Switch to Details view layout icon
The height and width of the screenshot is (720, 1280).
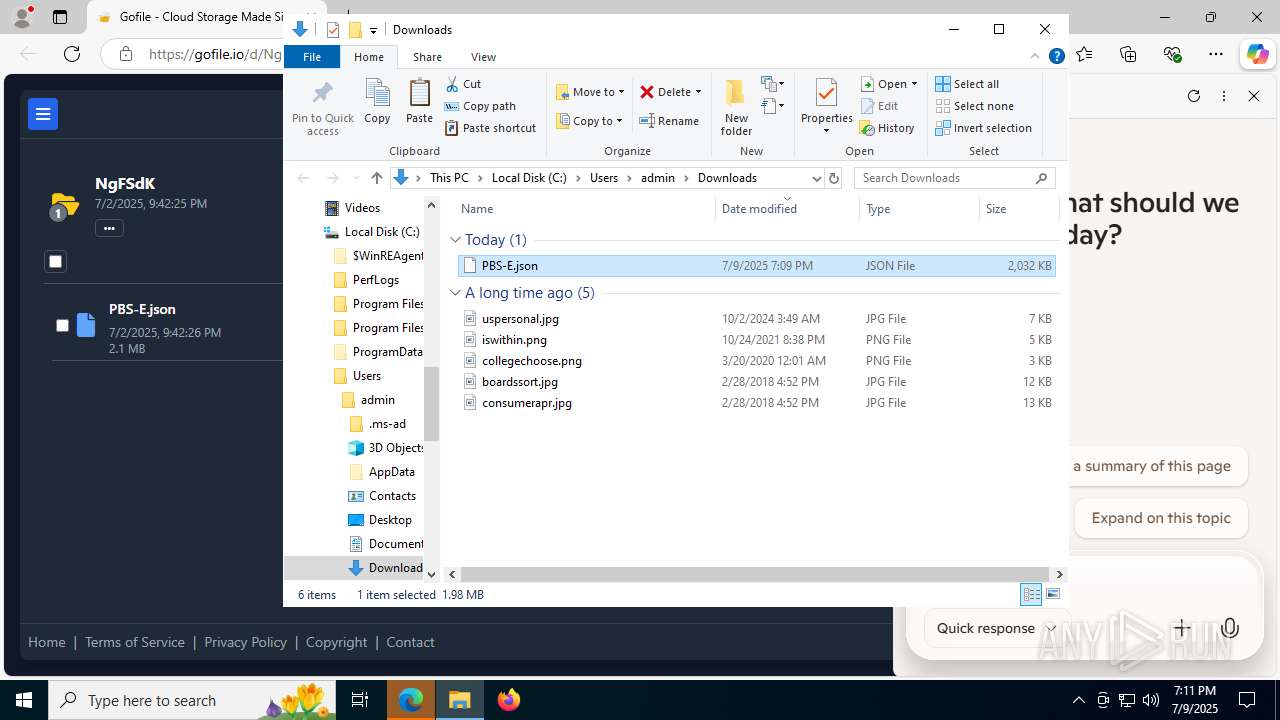click(1031, 594)
